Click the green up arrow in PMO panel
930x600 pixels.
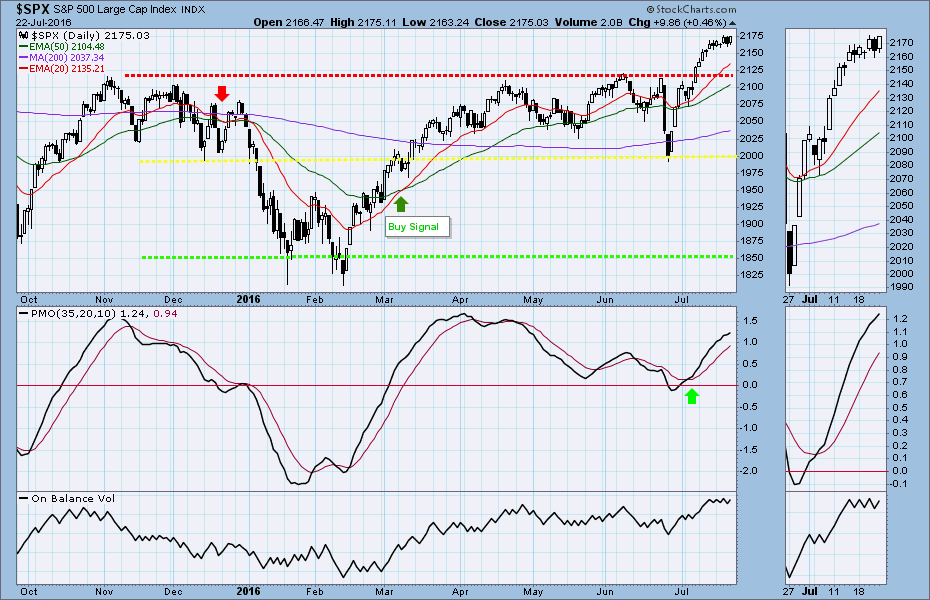click(691, 397)
